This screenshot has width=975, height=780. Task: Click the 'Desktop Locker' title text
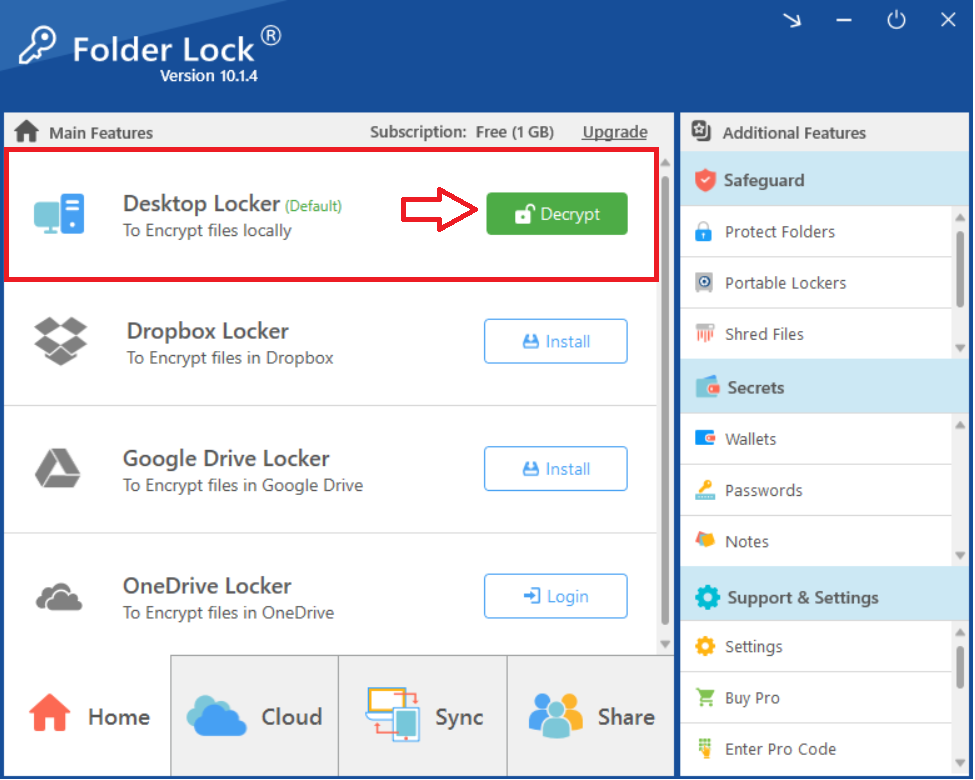pyautogui.click(x=201, y=203)
